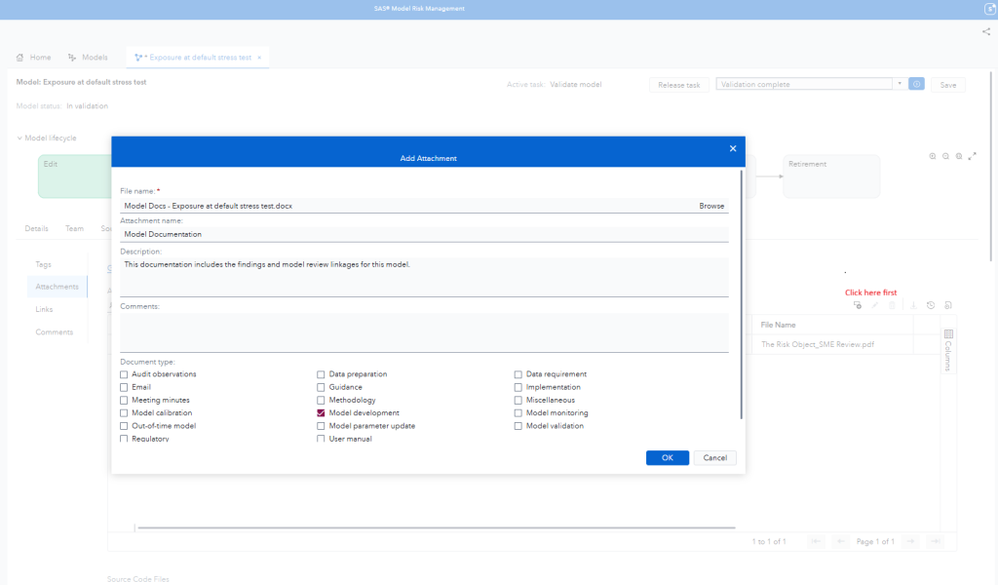
Task: Click the share icon at top right
Action: coord(986,31)
